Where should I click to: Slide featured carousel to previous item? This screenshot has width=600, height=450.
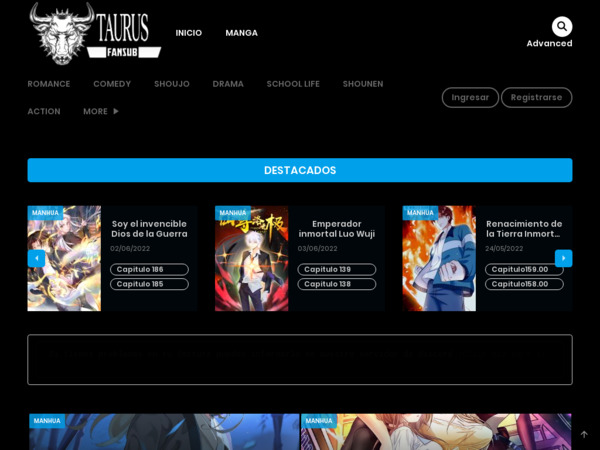36,258
